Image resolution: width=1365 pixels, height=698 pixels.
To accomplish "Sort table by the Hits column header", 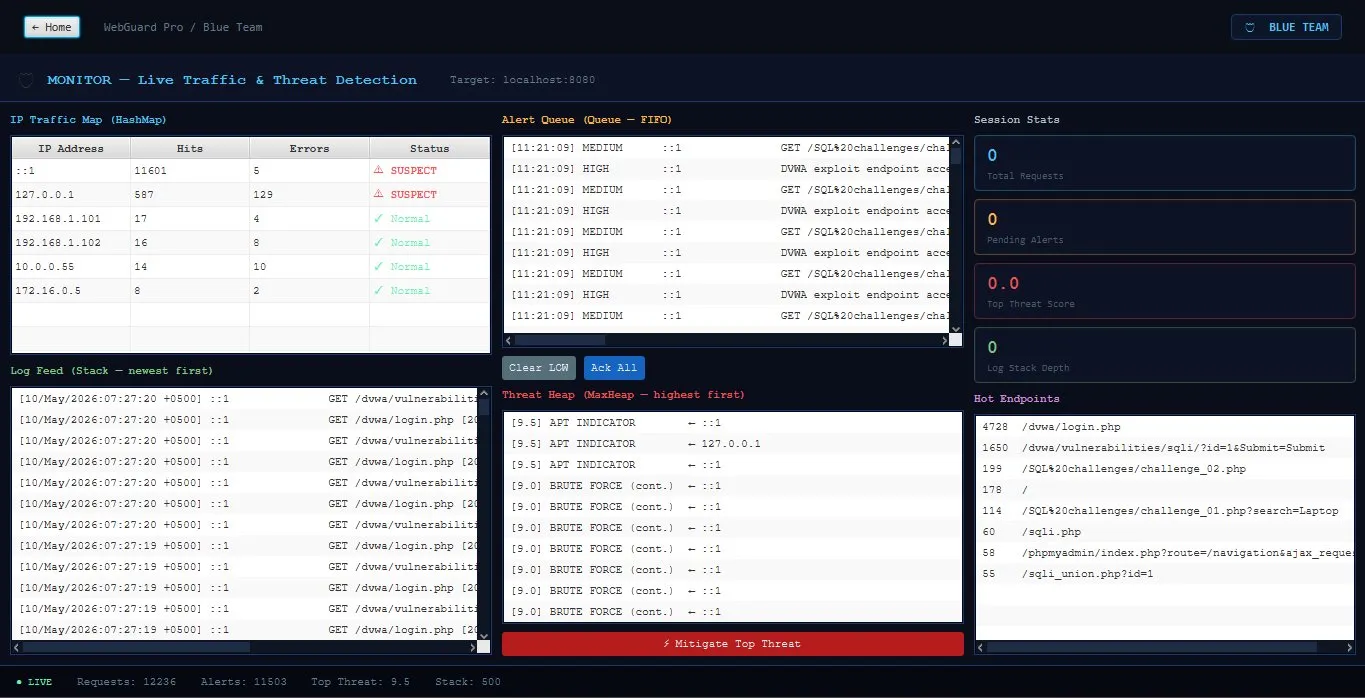I will (190, 148).
